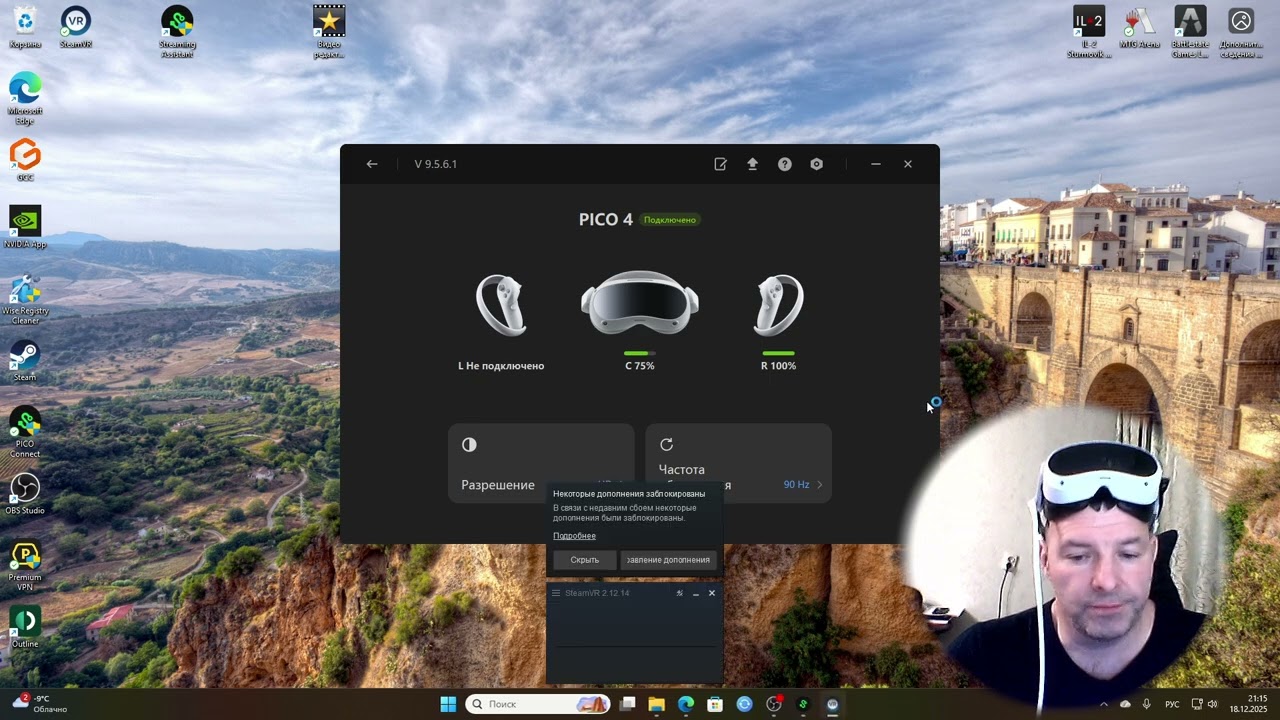Open the weather widget showing -9°C

click(x=40, y=704)
